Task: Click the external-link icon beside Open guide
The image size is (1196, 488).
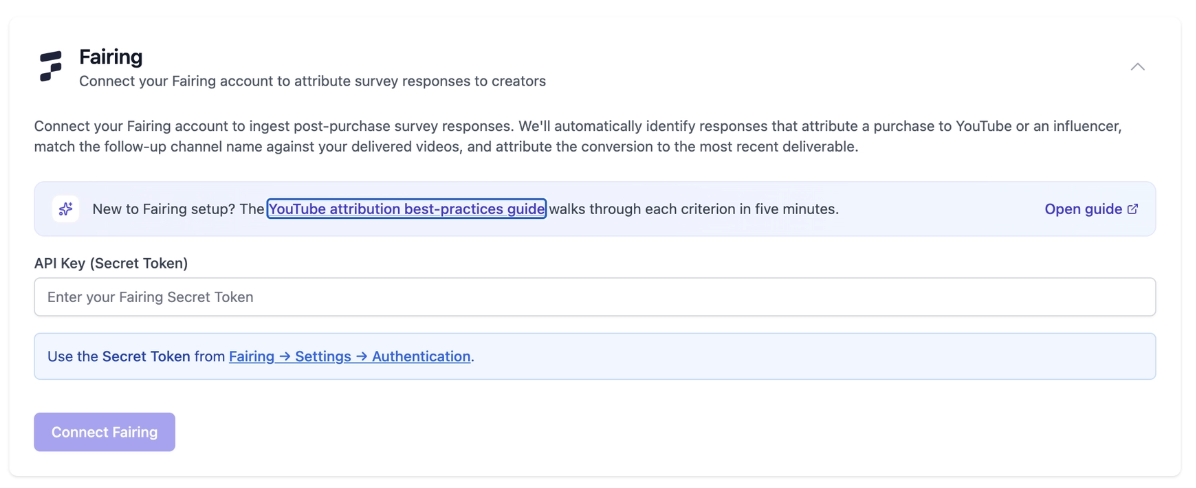Action: coord(1133,209)
